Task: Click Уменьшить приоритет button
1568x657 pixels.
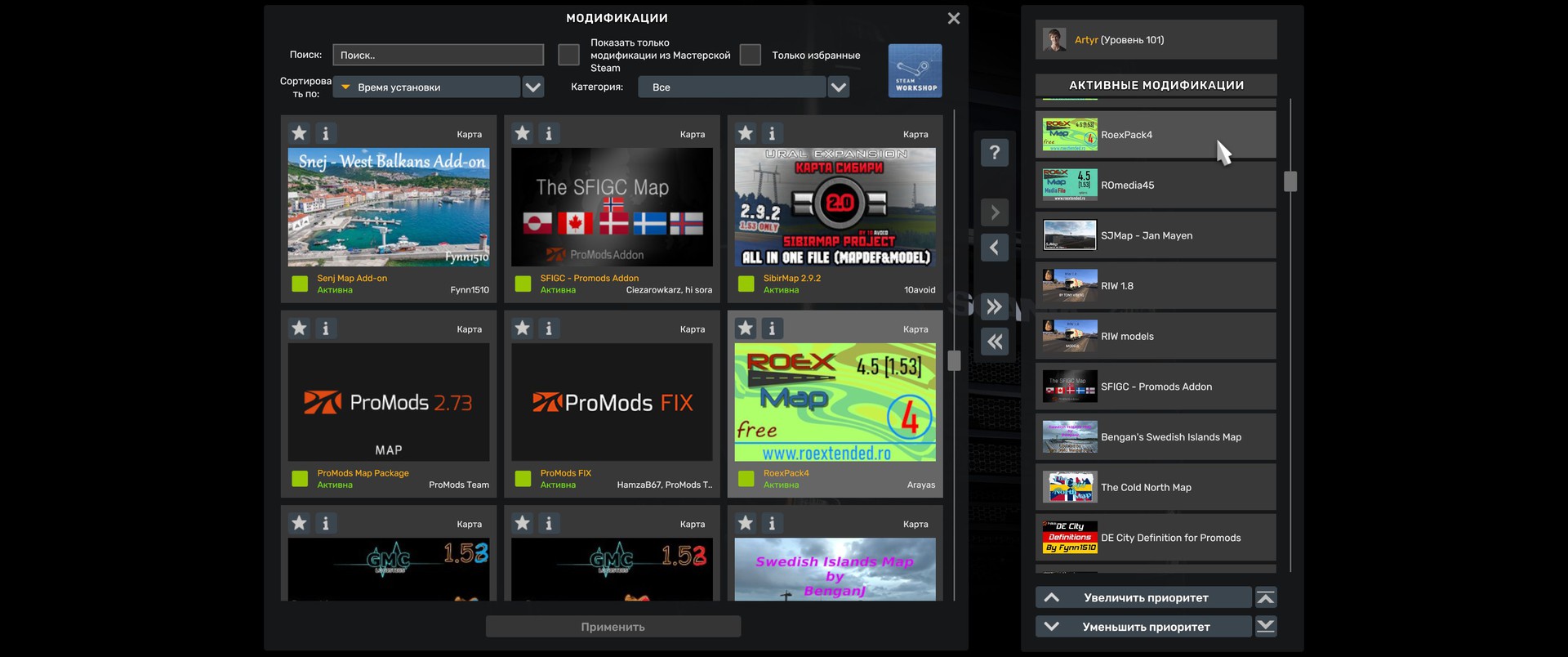Action: pos(1143,627)
